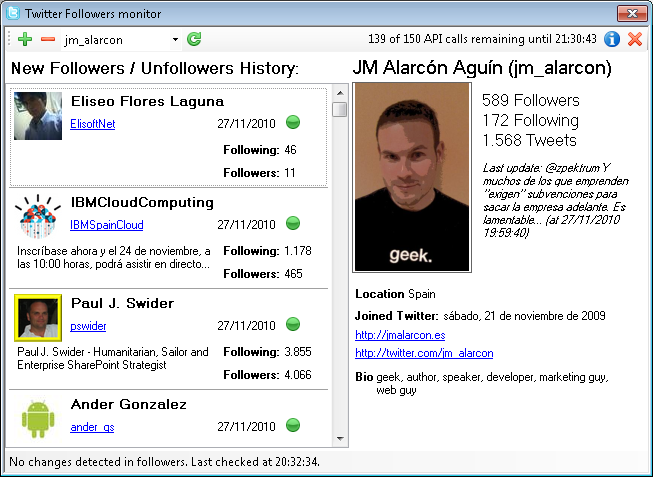Click the Twitter bird icon in title bar
The image size is (653, 477).
13,13
